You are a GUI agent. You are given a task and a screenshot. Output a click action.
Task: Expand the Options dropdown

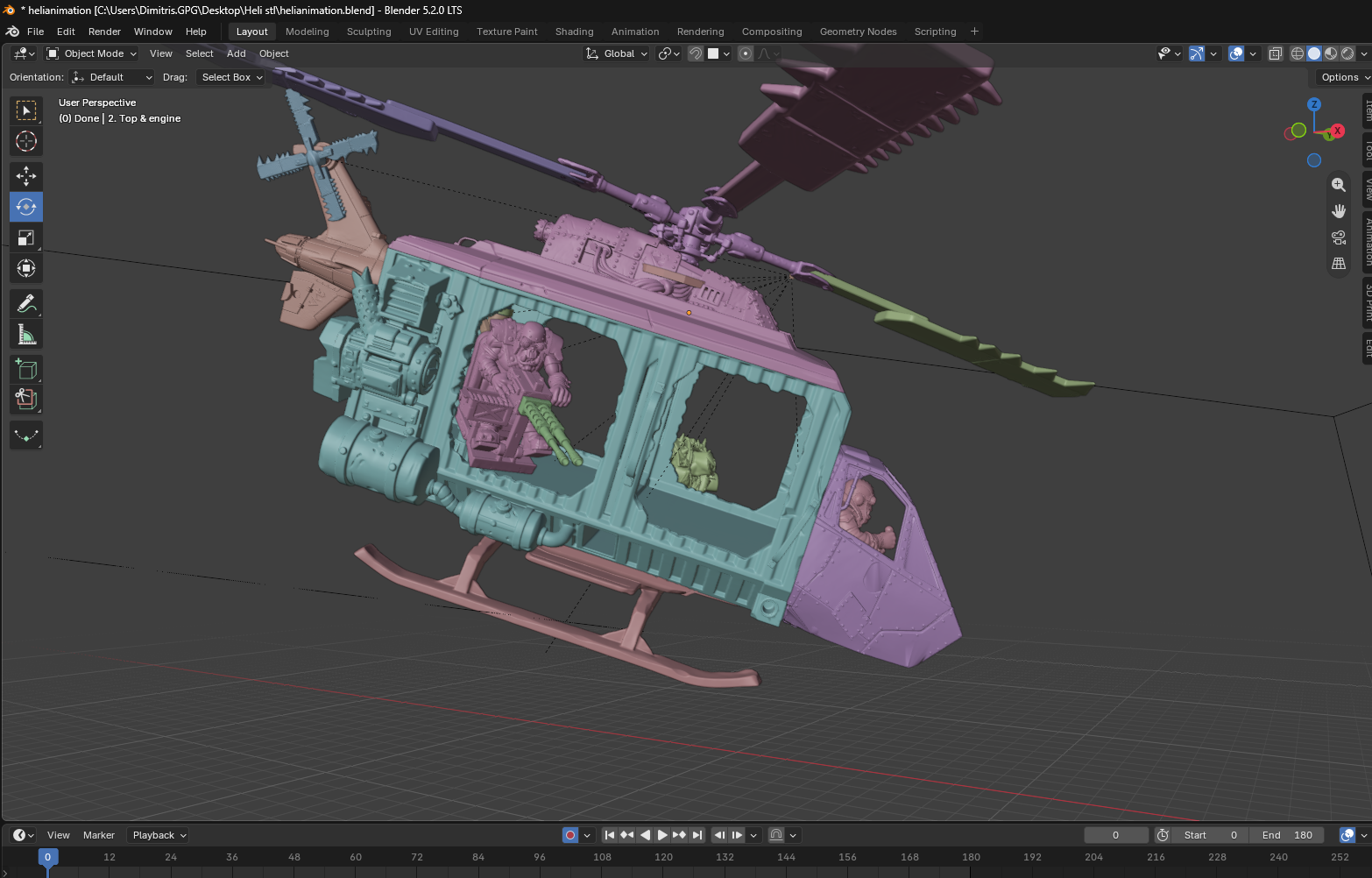(x=1344, y=77)
